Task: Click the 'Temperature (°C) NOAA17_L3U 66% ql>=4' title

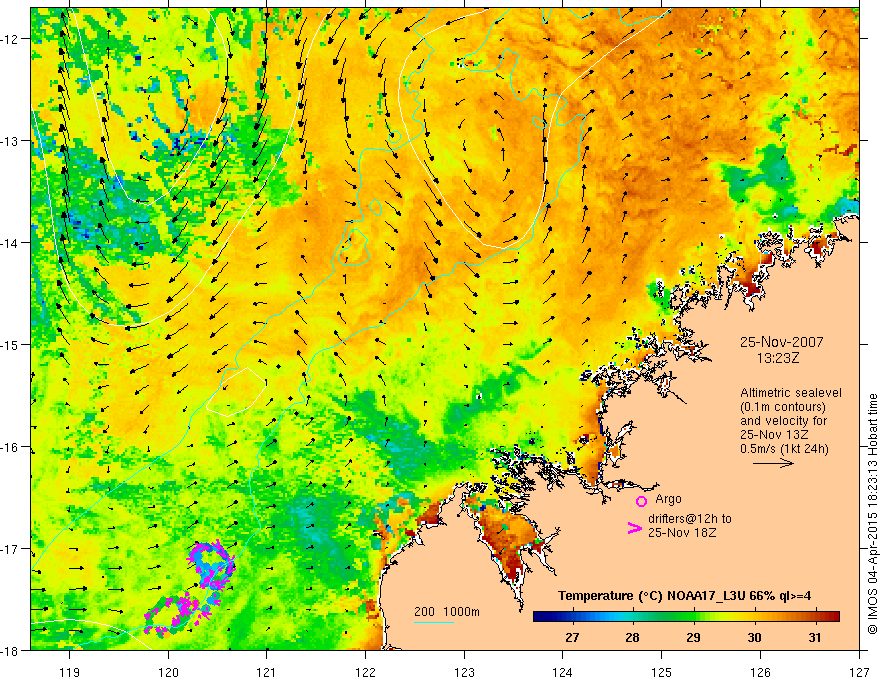Action: click(x=684, y=596)
